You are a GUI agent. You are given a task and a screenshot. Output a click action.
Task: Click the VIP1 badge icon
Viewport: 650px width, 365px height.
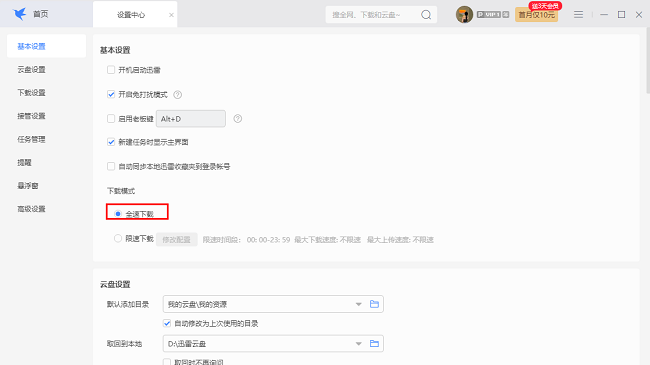(x=492, y=15)
